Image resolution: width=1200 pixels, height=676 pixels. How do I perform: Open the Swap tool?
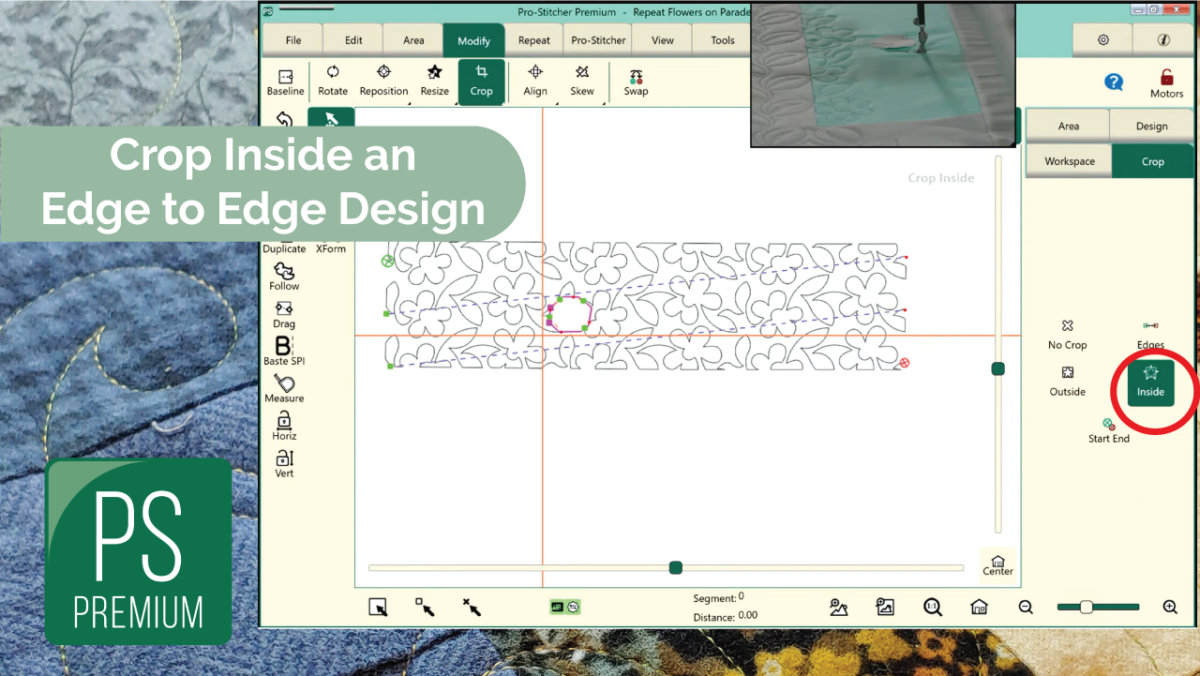(635, 81)
